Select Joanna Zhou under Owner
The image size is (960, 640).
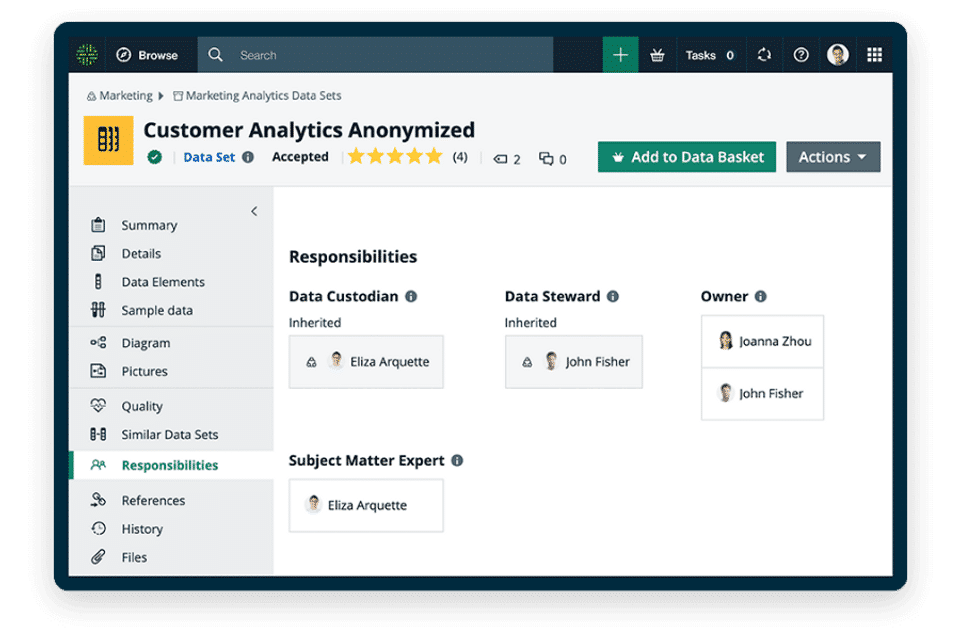coord(762,342)
